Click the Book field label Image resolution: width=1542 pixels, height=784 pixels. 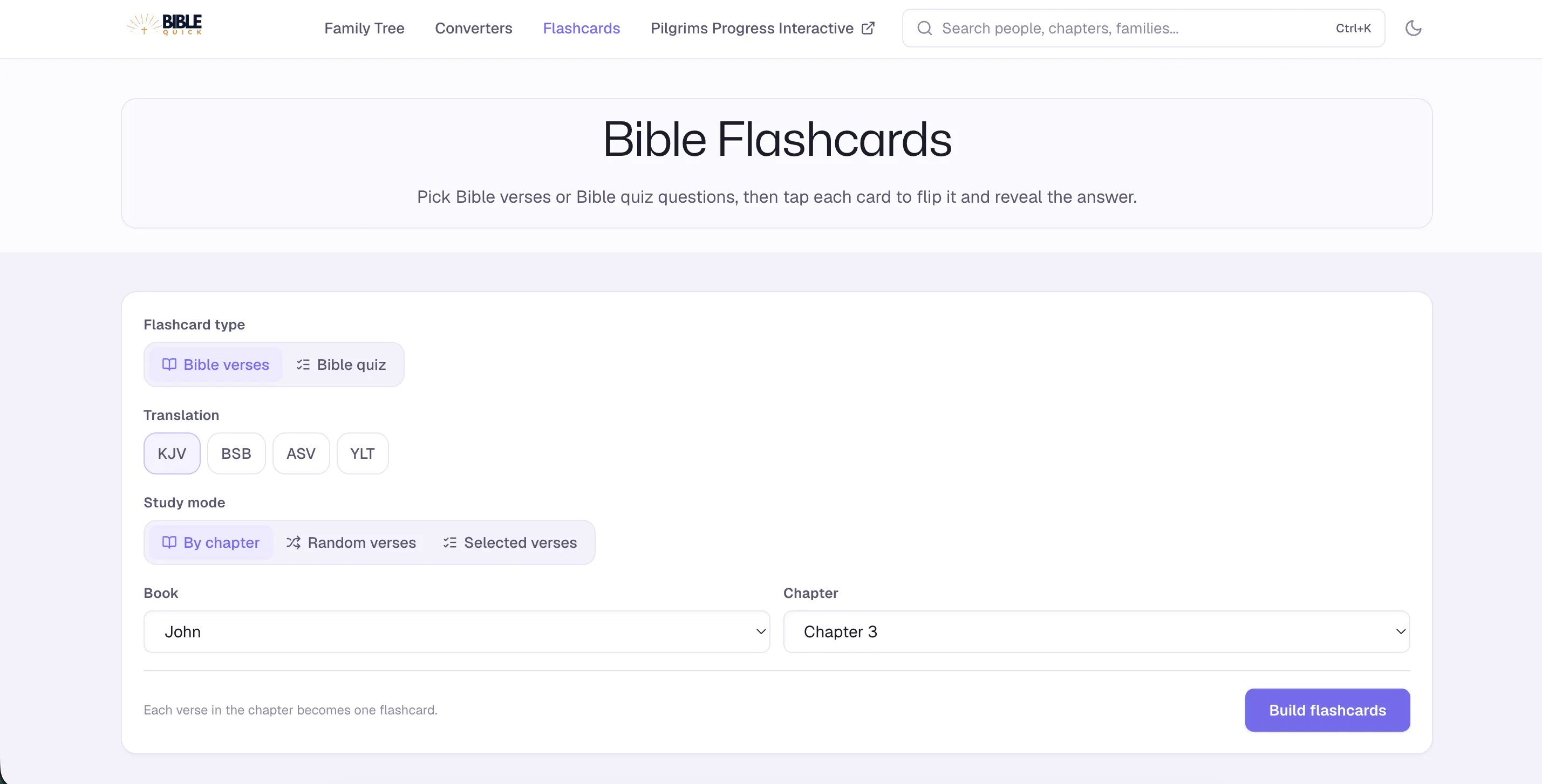[x=161, y=593]
